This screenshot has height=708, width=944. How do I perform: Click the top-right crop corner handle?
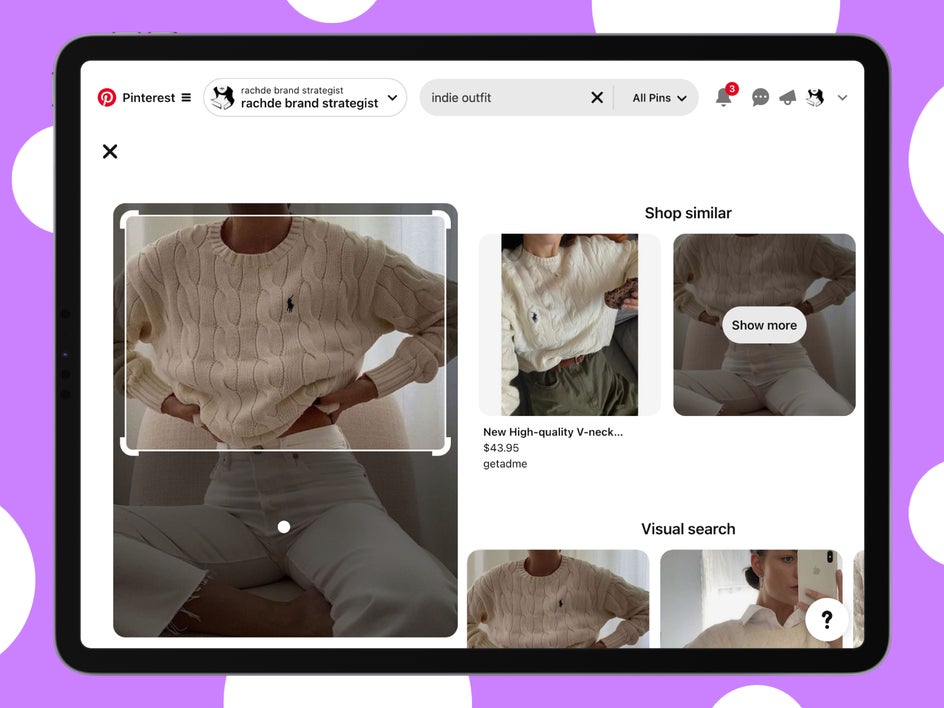(x=442, y=219)
